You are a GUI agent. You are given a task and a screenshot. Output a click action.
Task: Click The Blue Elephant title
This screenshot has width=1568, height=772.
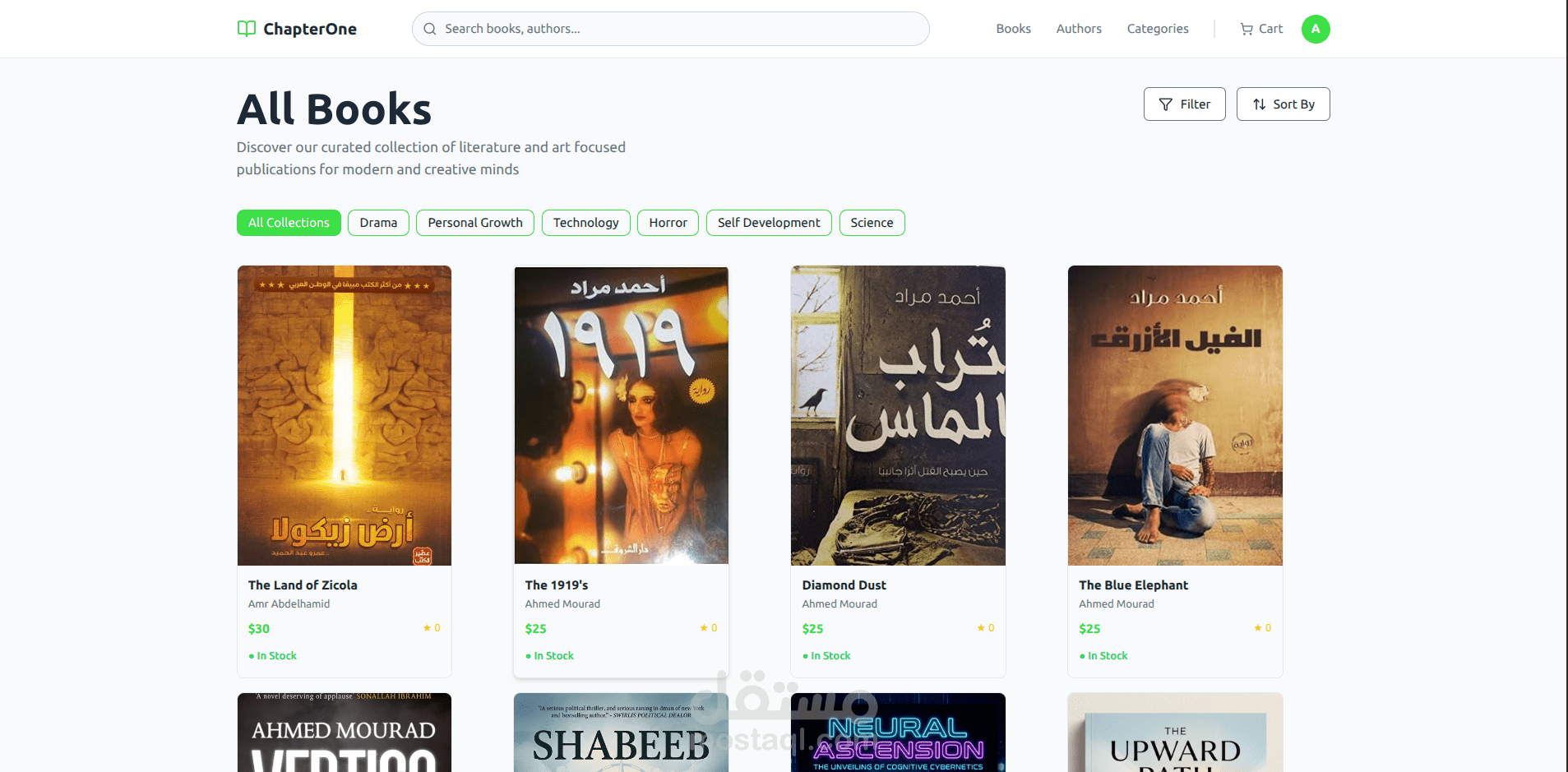tap(1134, 585)
